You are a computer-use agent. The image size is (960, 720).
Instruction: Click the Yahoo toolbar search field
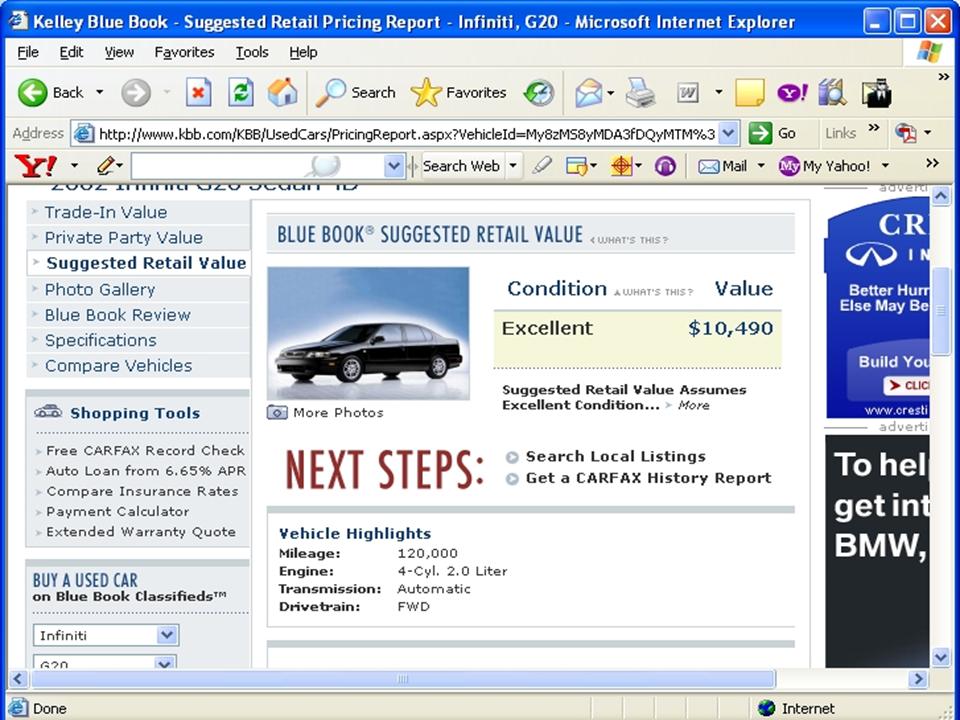[256, 166]
